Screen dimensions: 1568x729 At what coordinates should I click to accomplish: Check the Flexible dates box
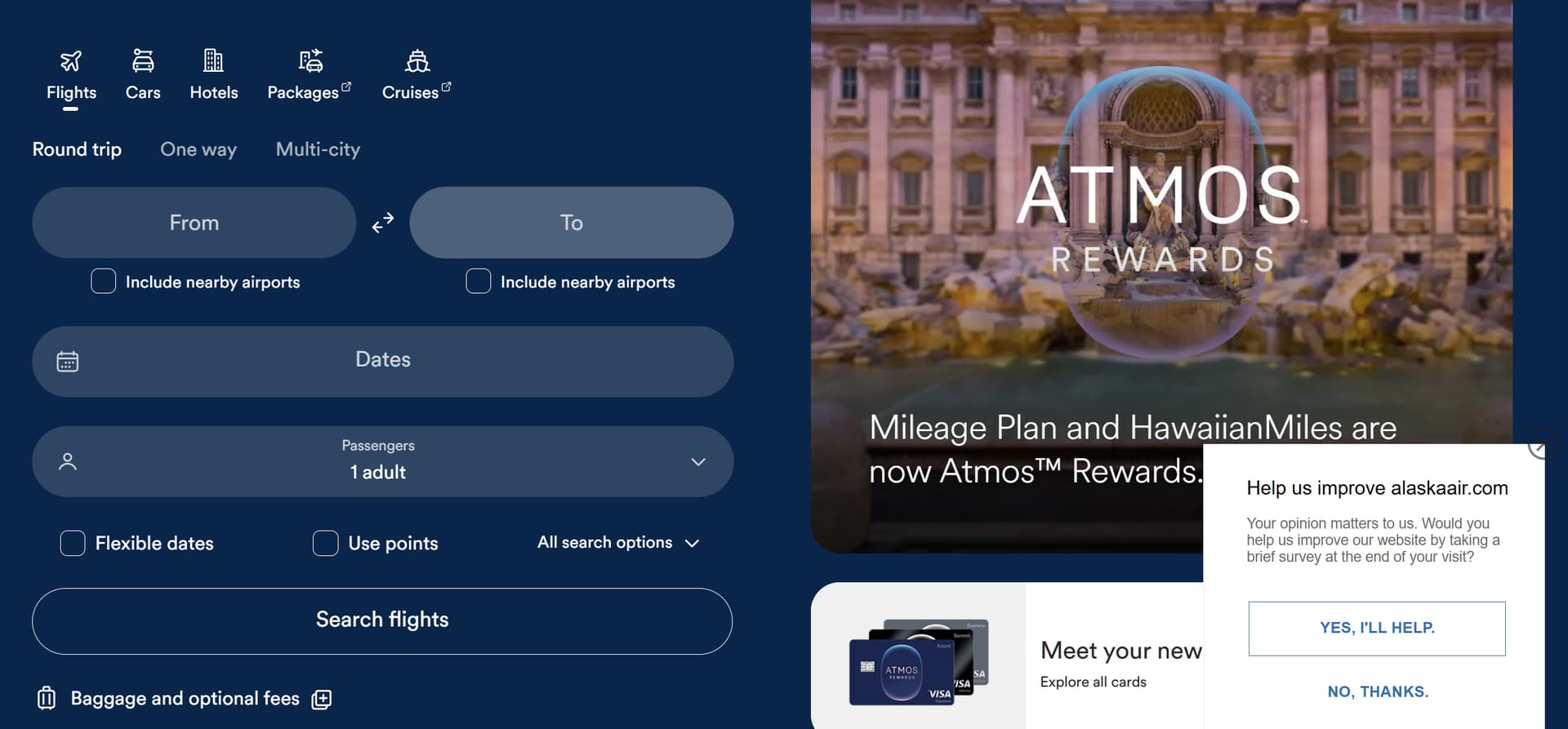[x=73, y=544]
